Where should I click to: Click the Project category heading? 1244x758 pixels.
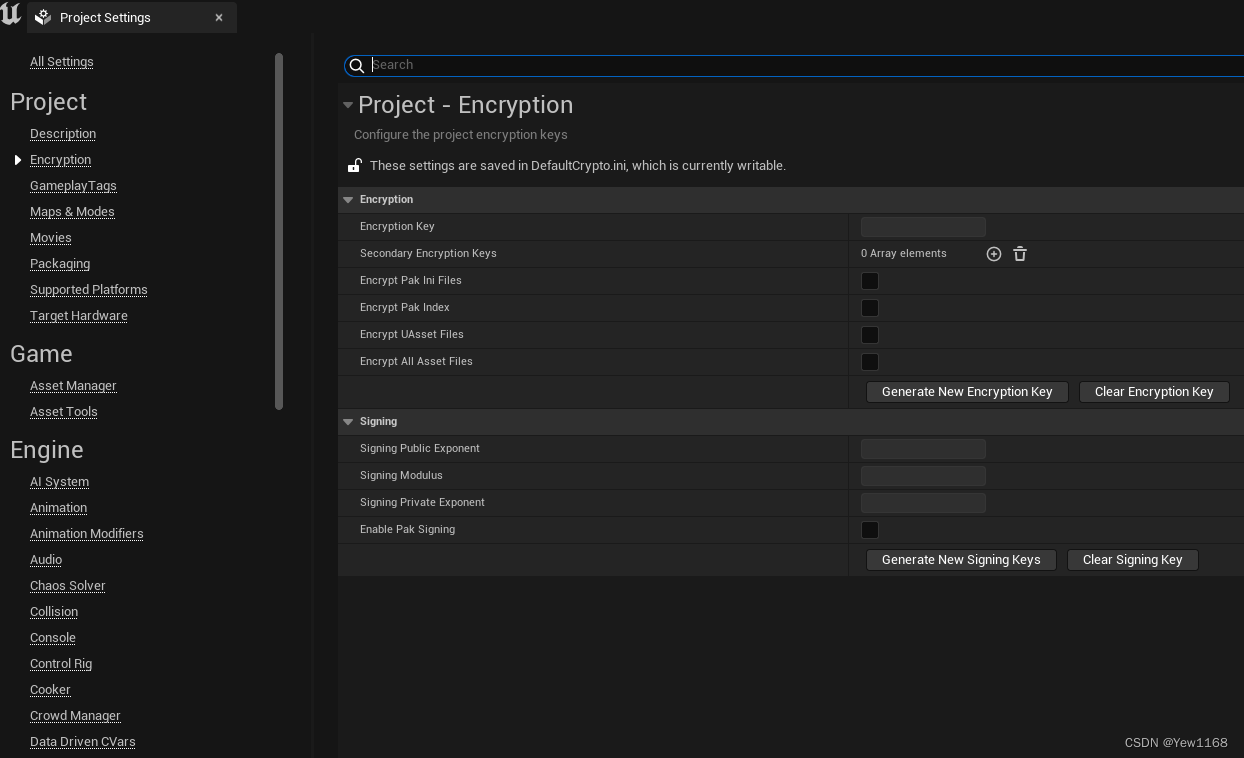coord(48,102)
